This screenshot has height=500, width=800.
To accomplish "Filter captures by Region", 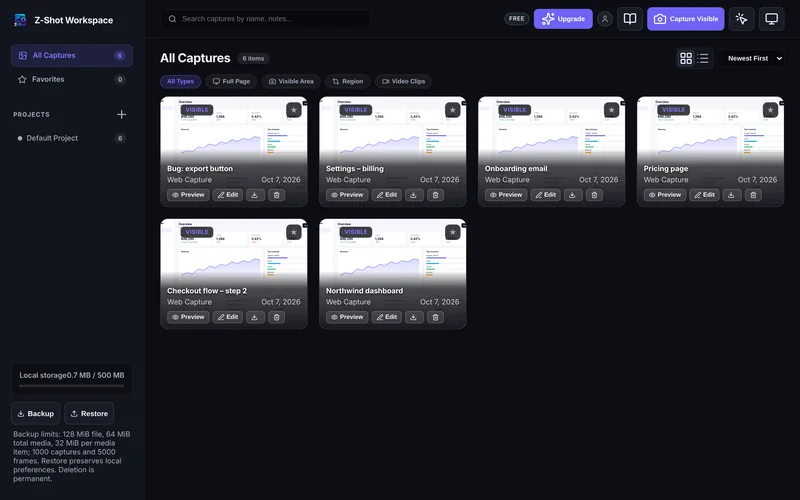I will pos(347,81).
